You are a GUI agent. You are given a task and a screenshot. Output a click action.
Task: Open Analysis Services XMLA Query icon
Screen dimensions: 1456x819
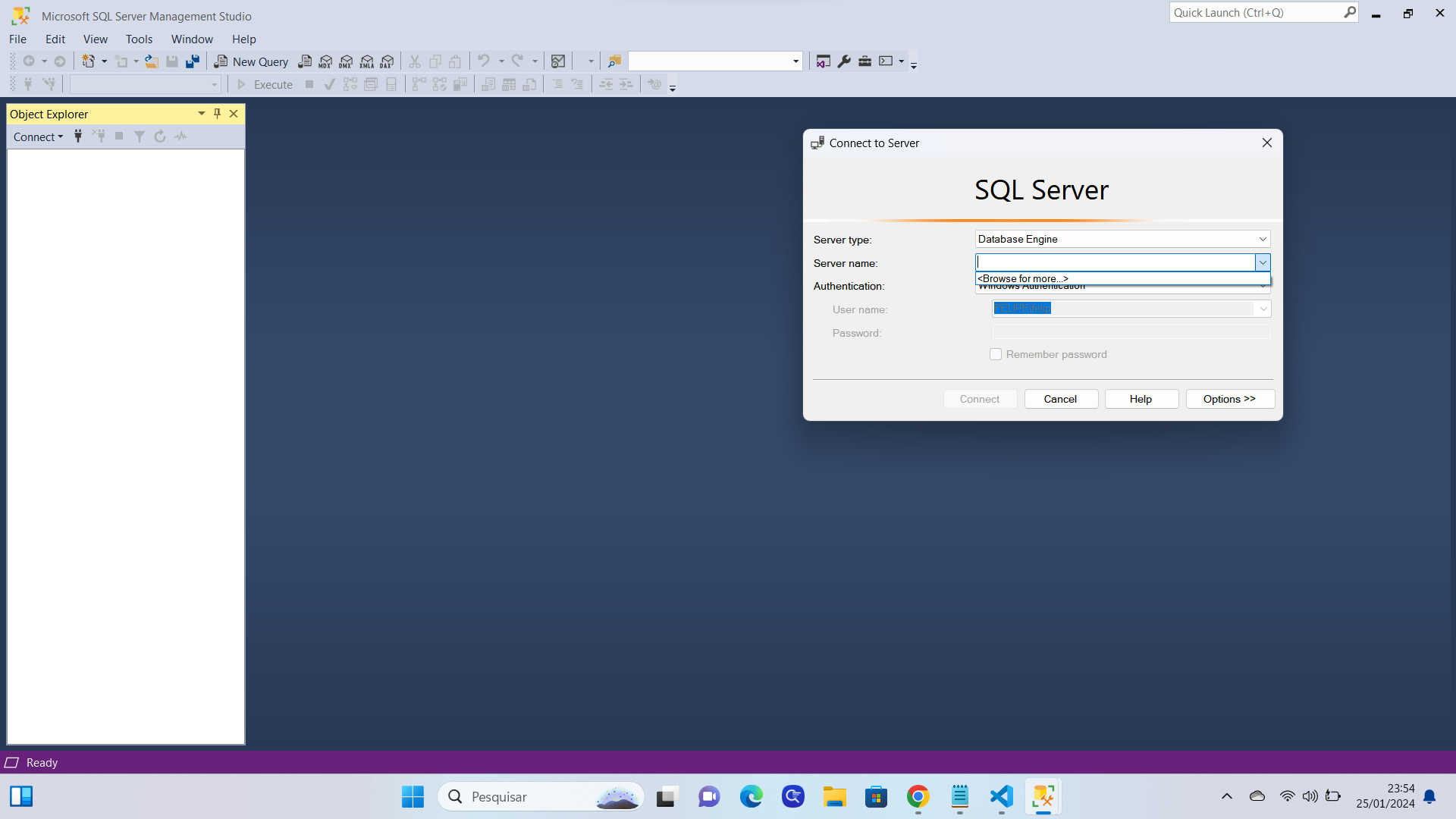(367, 61)
